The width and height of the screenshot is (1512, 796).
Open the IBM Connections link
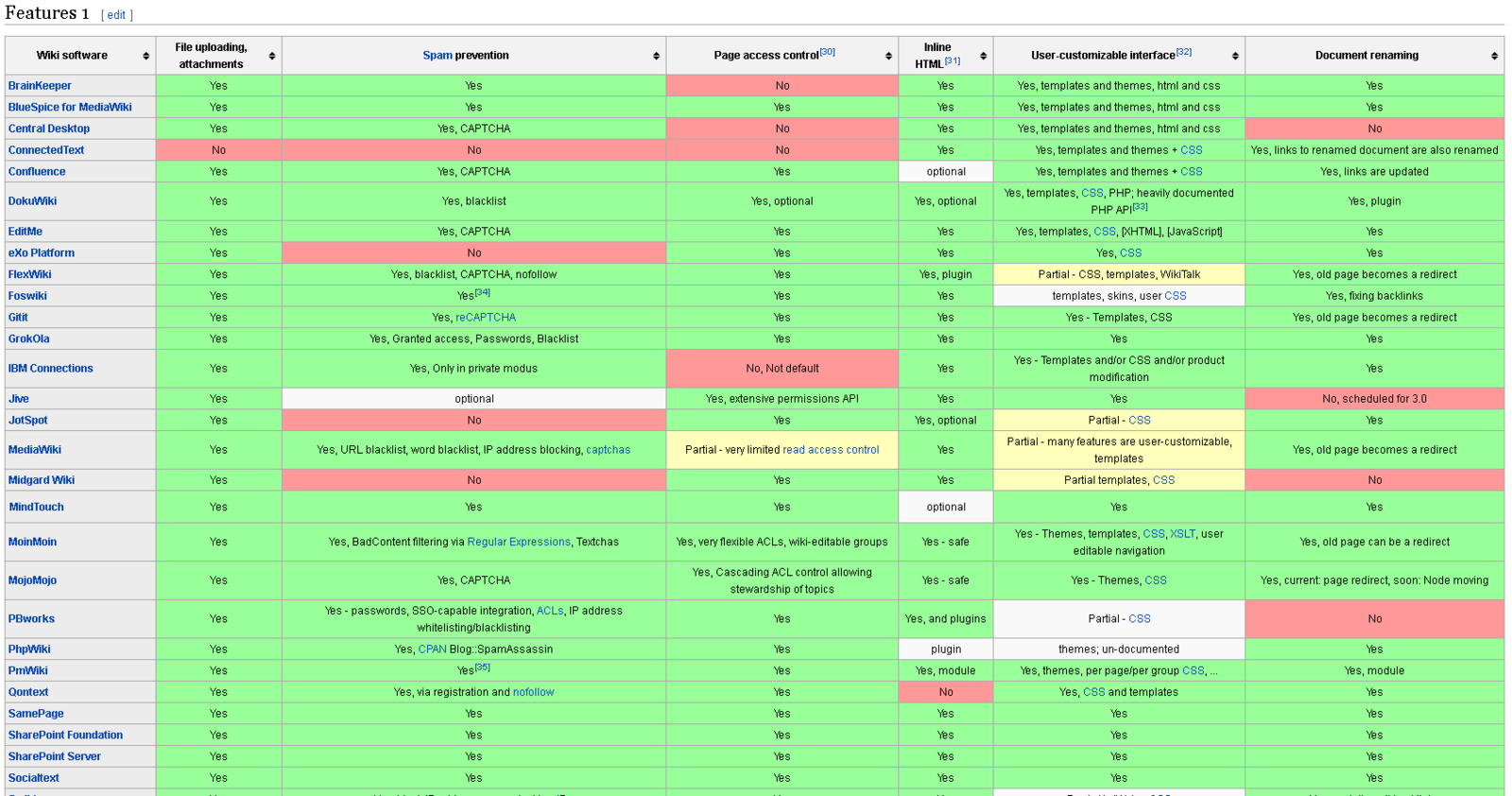(x=51, y=369)
